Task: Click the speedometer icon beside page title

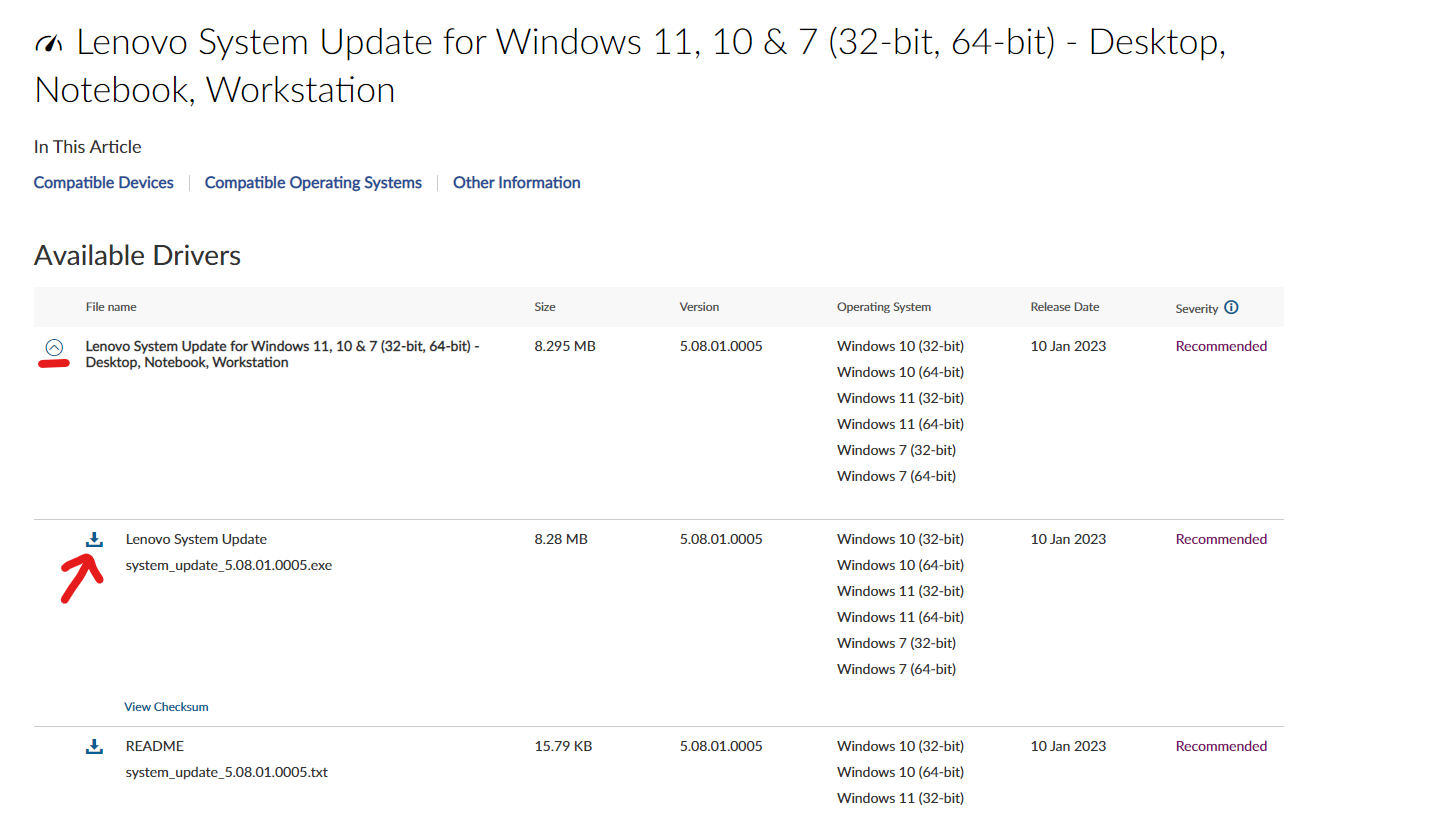Action: point(48,43)
